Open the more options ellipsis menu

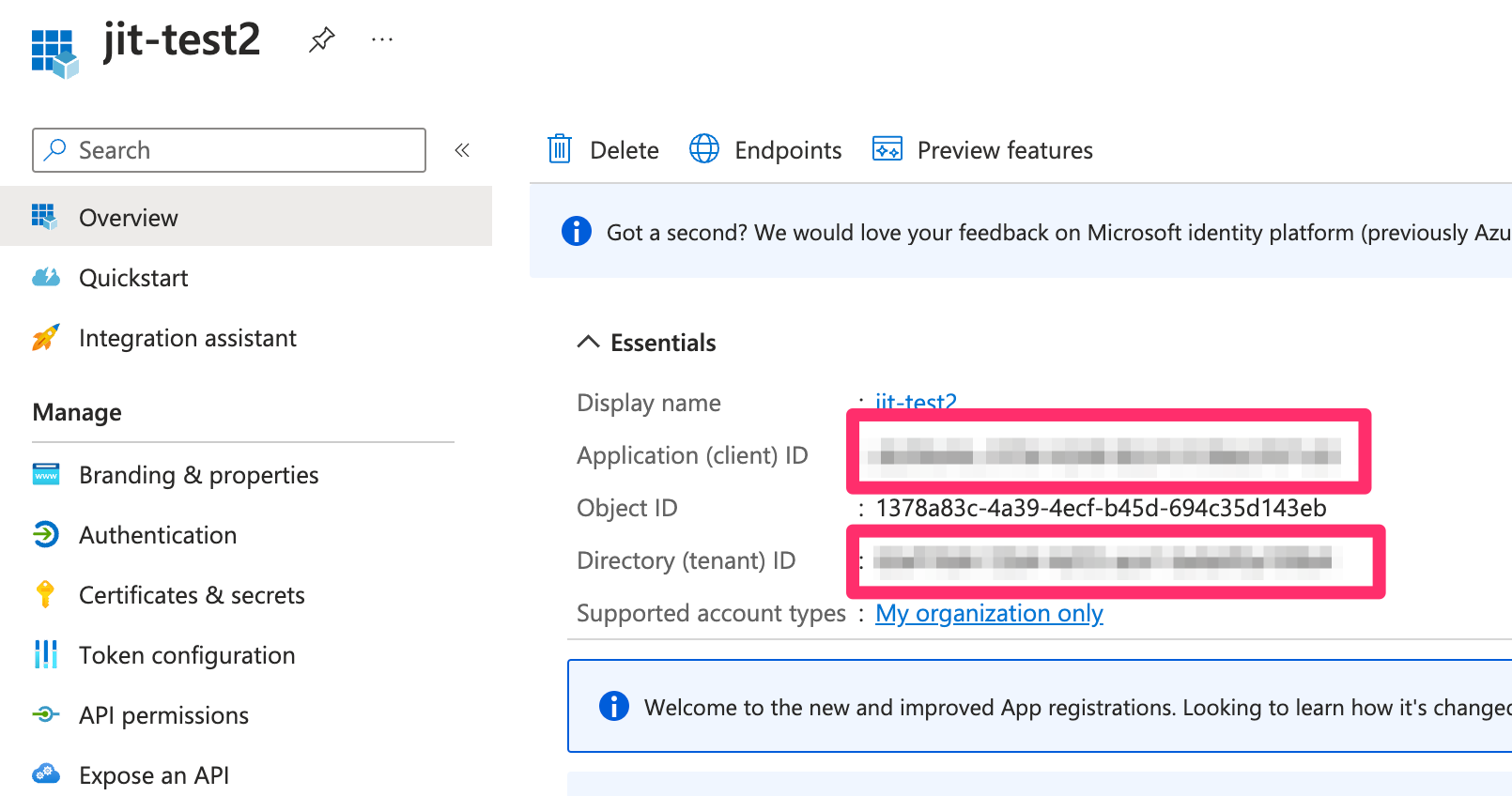[382, 39]
